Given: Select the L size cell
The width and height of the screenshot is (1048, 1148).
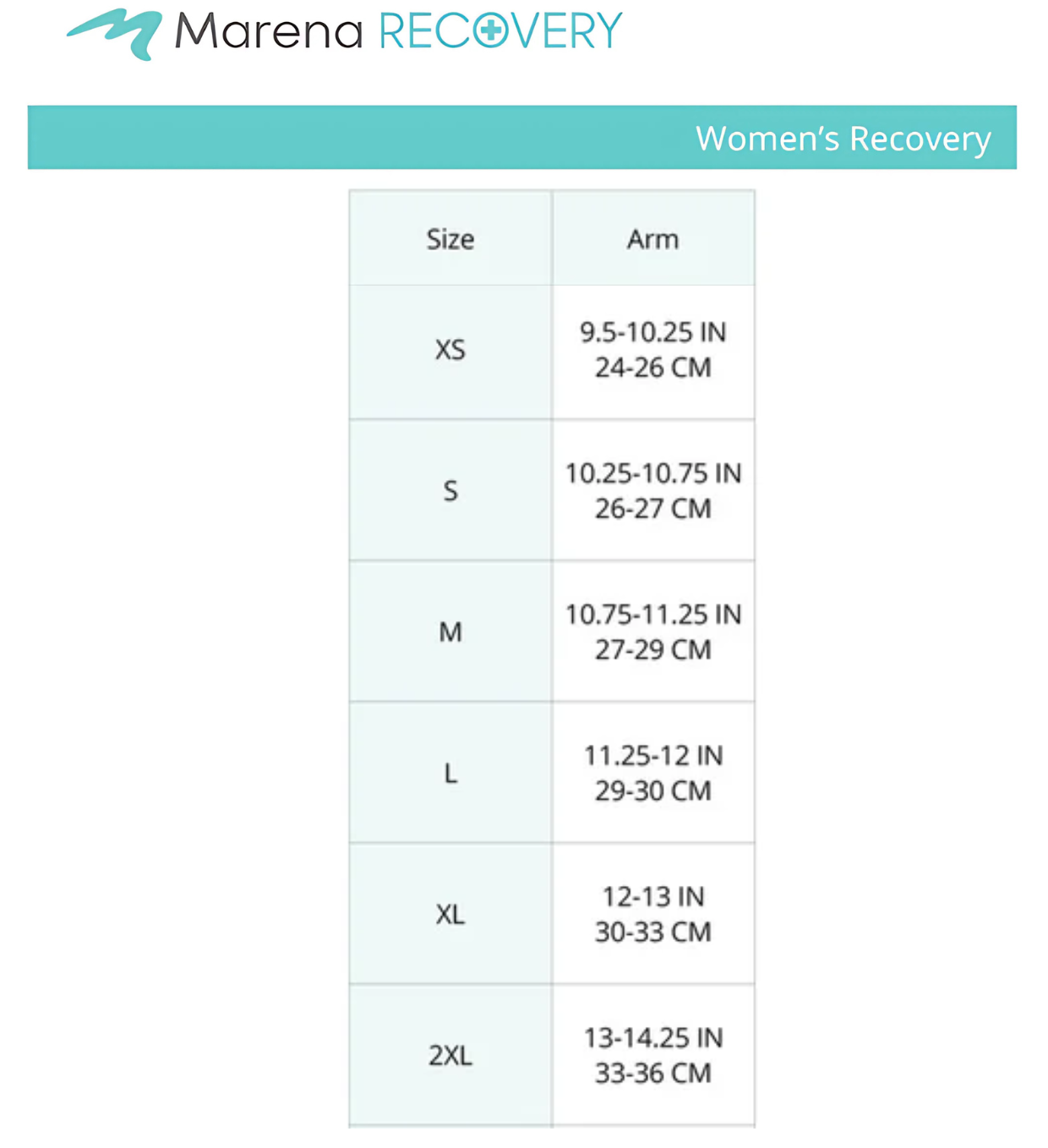Looking at the screenshot, I should point(450,774).
